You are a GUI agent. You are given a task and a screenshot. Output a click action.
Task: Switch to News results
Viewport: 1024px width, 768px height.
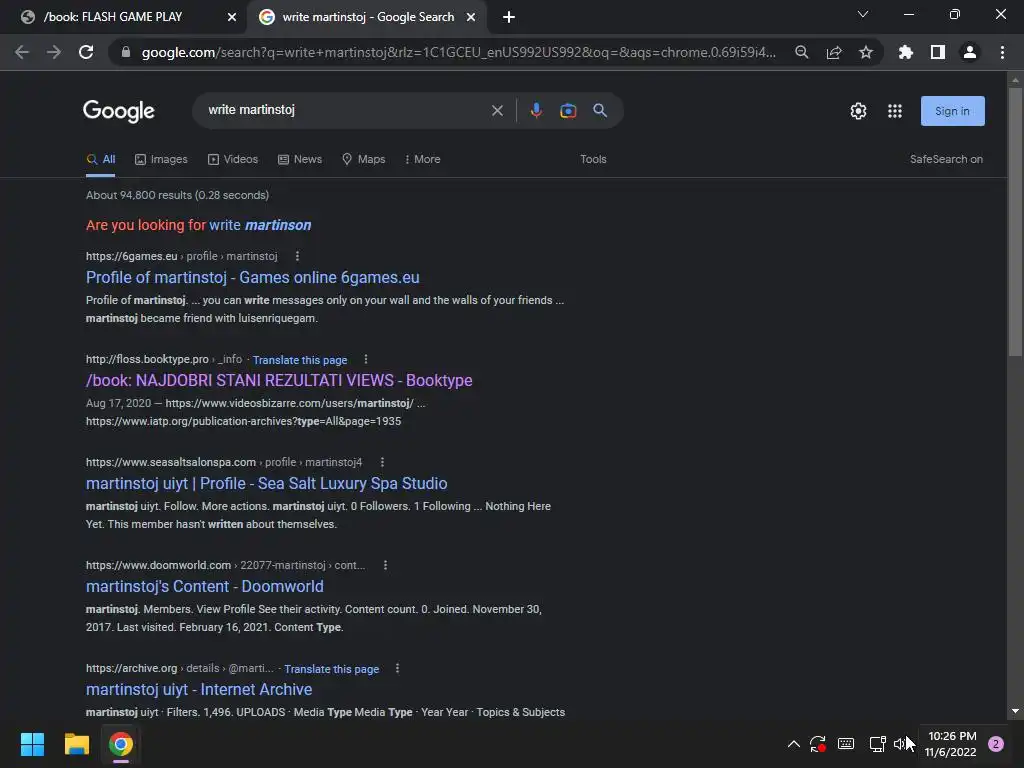click(300, 159)
